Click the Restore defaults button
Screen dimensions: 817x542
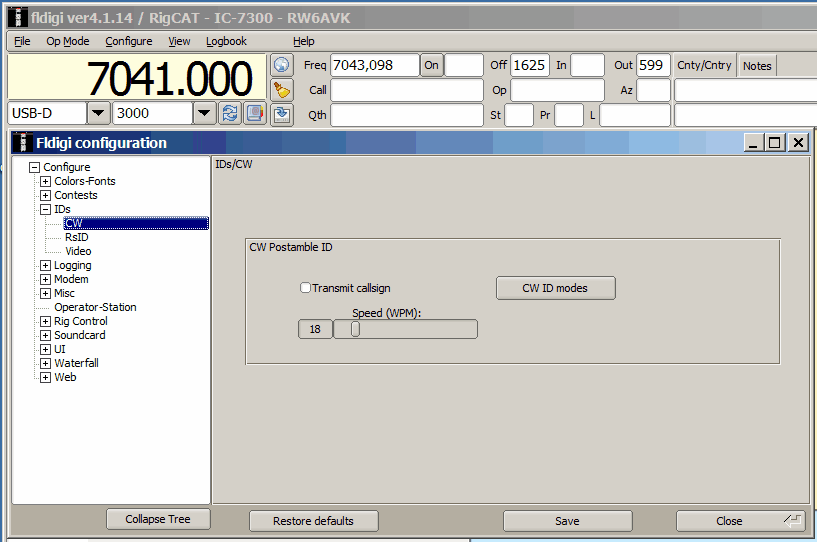[x=314, y=521]
